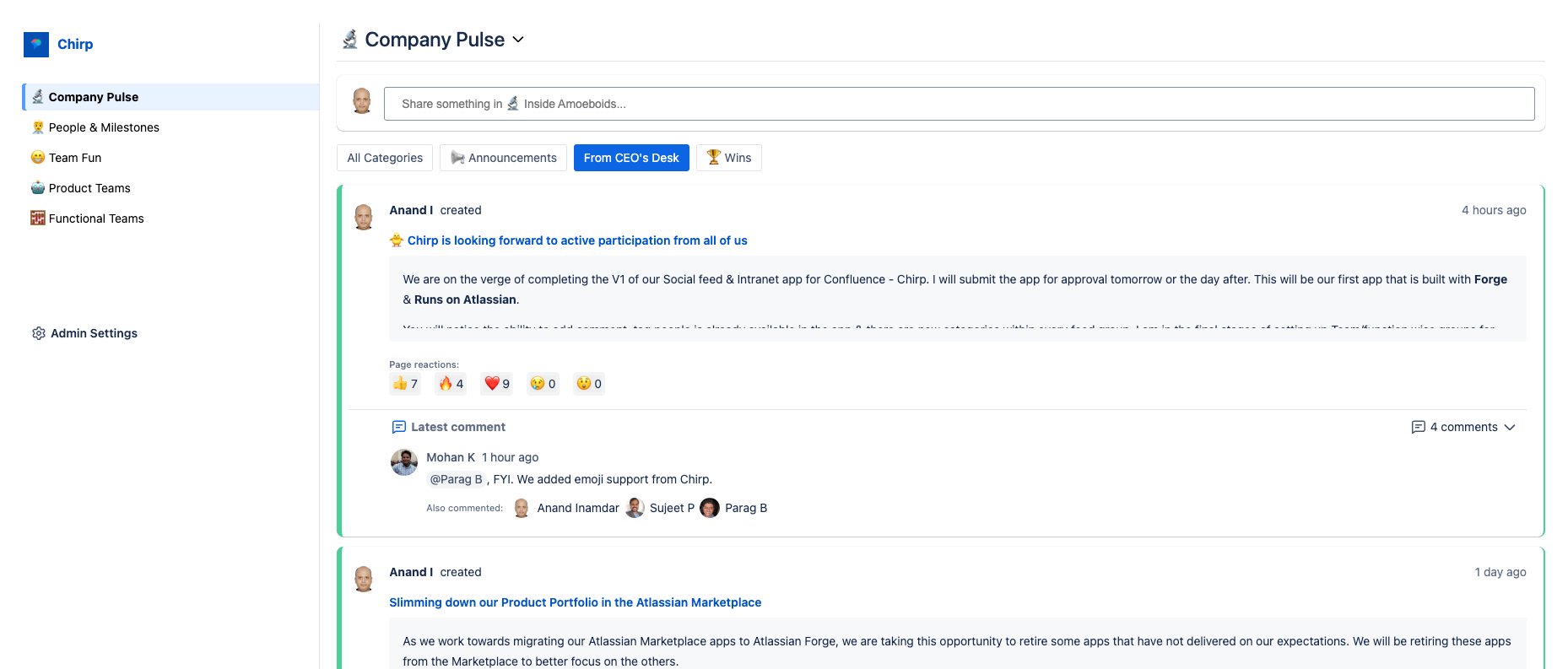Open the Chirp app logo icon
The height and width of the screenshot is (669, 1568).
coord(36,44)
